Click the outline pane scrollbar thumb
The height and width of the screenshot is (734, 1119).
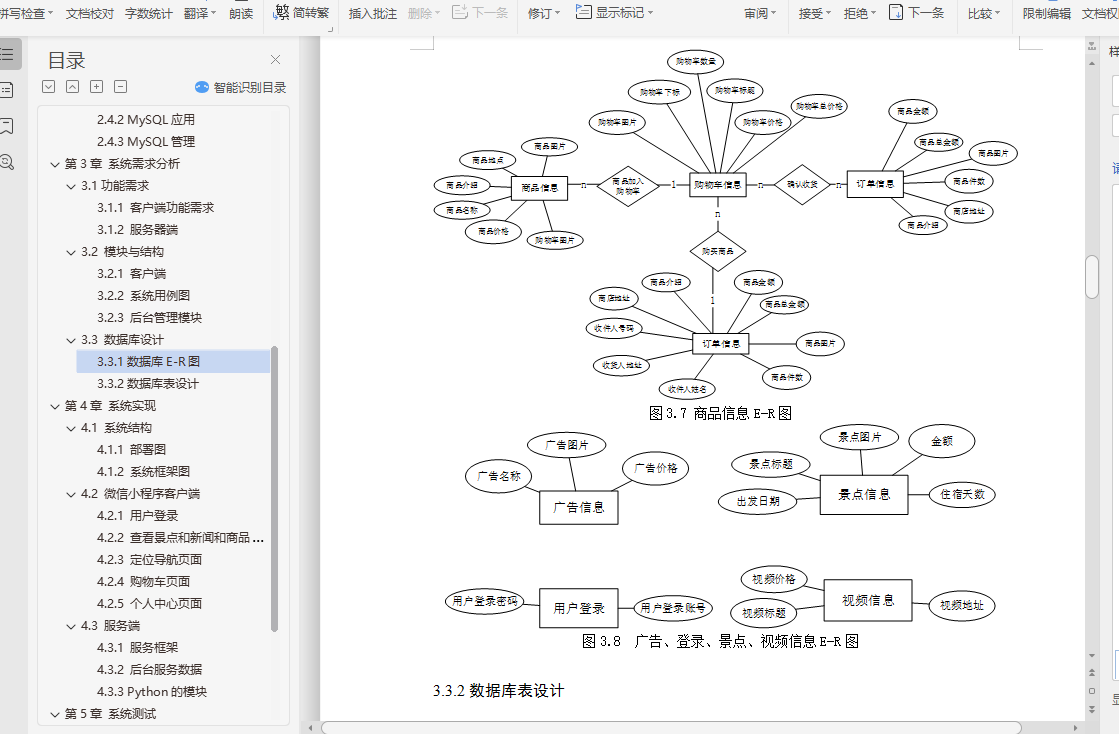click(x=275, y=489)
